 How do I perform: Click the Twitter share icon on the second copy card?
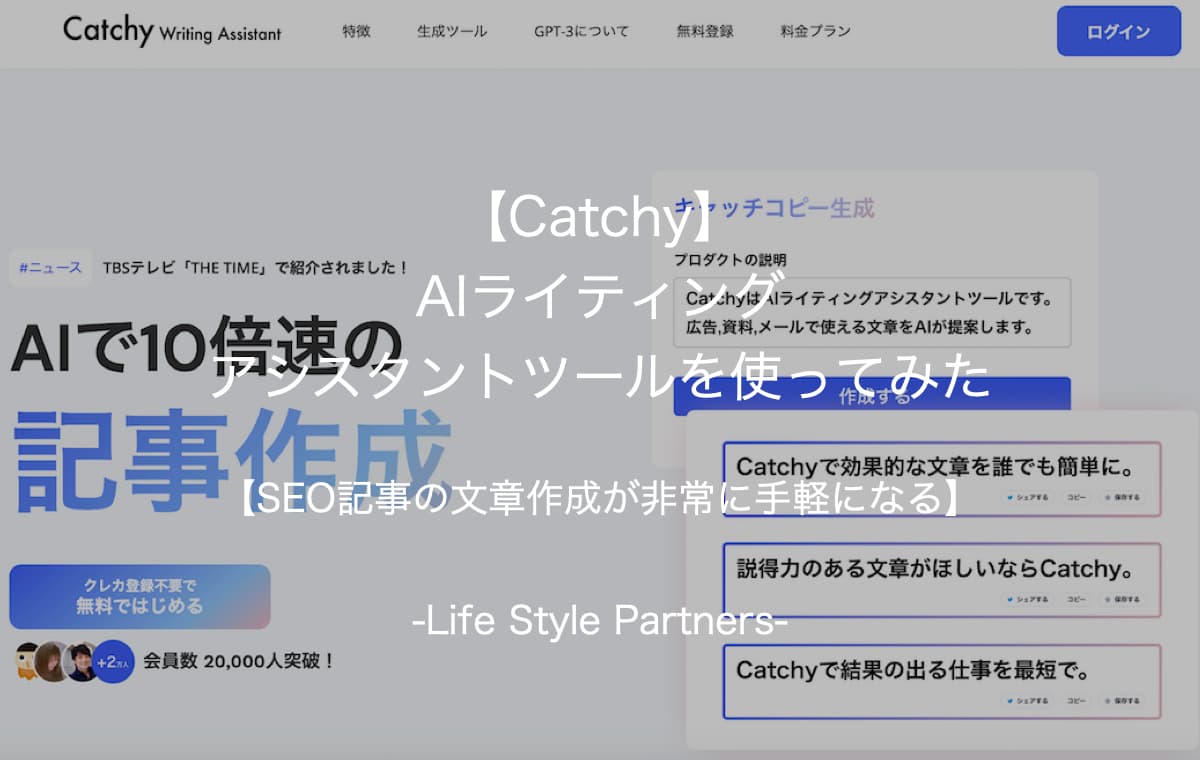click(1009, 599)
